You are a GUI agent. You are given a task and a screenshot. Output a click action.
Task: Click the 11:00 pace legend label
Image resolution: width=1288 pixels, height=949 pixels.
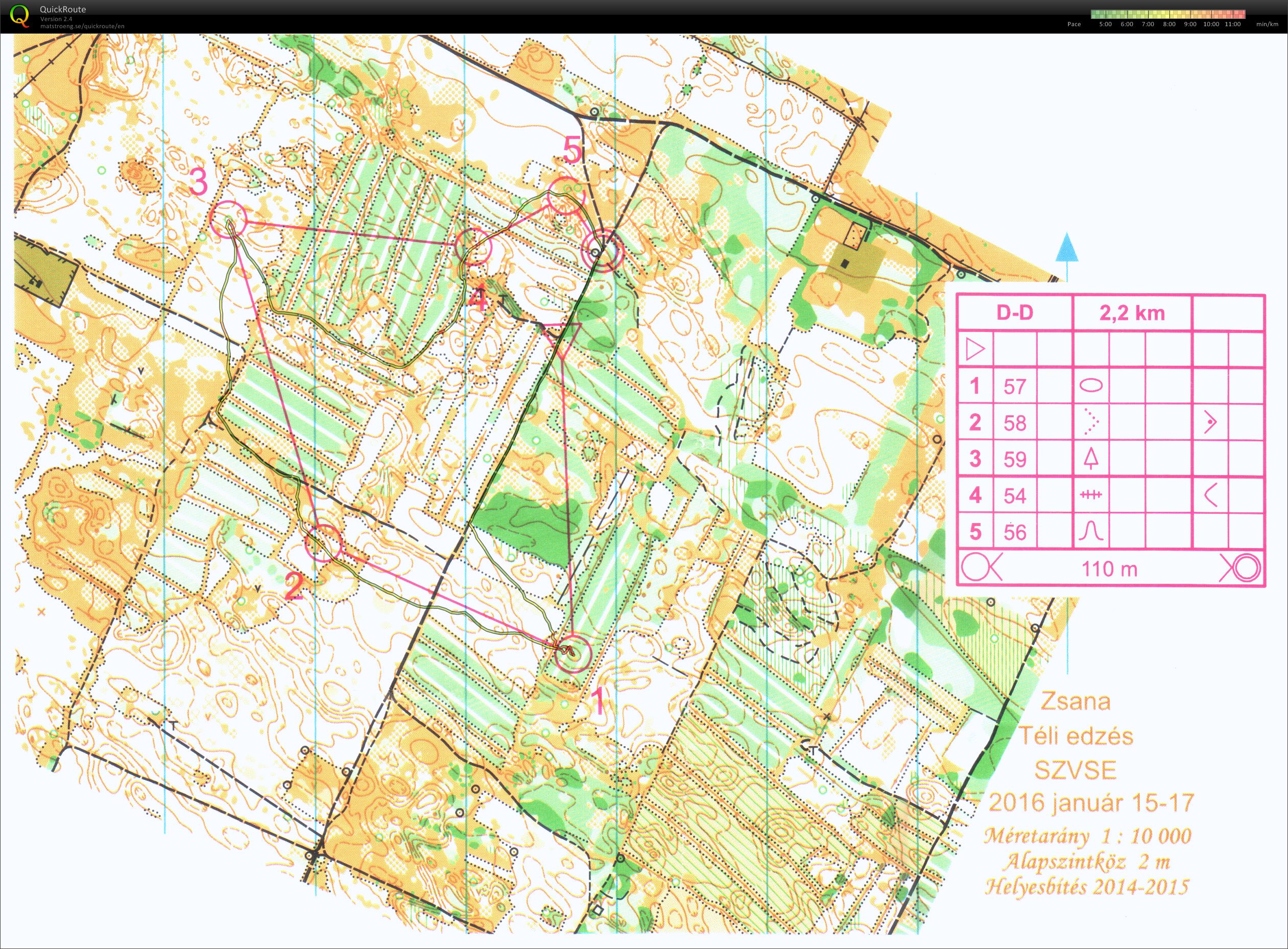[1232, 24]
